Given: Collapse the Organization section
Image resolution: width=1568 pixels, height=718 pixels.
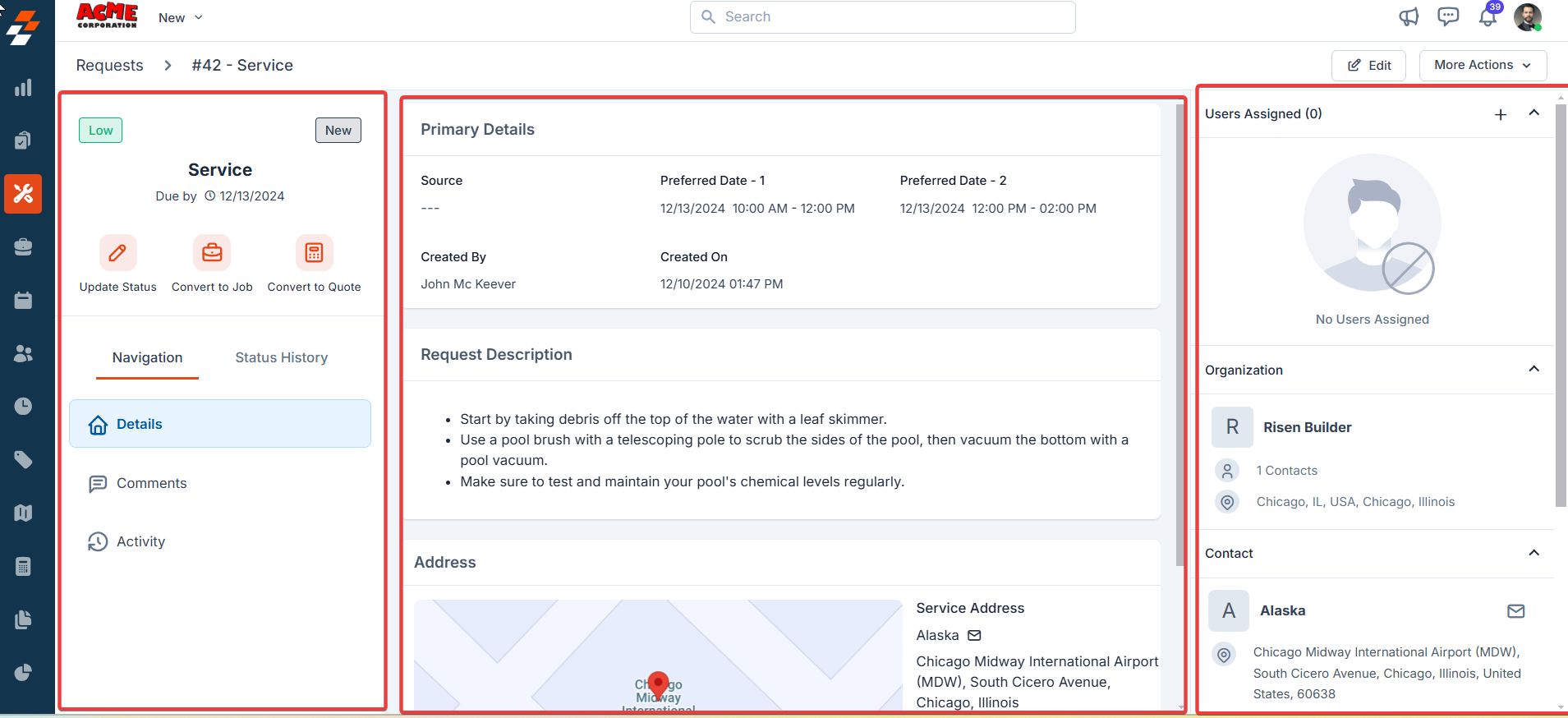Looking at the screenshot, I should [1534, 369].
